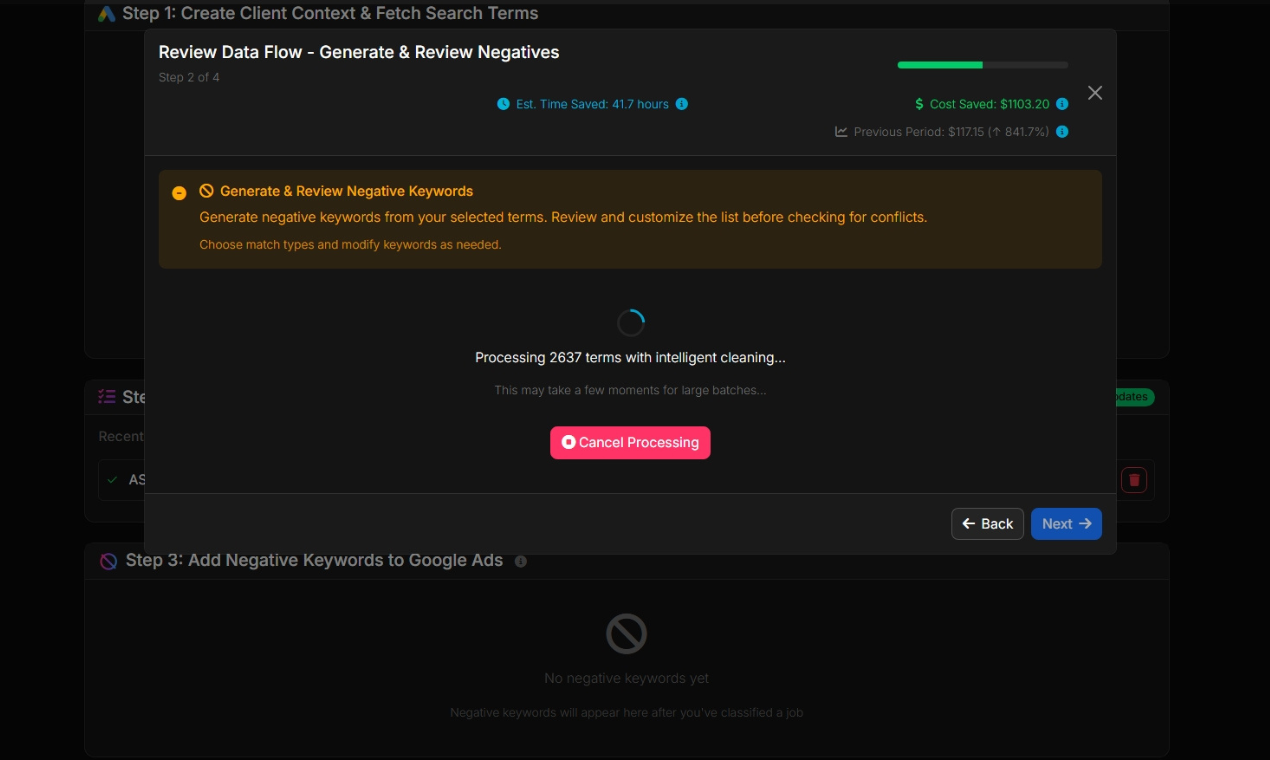Click the info icon next to Cost Saved
The width and height of the screenshot is (1270, 760).
click(1062, 104)
